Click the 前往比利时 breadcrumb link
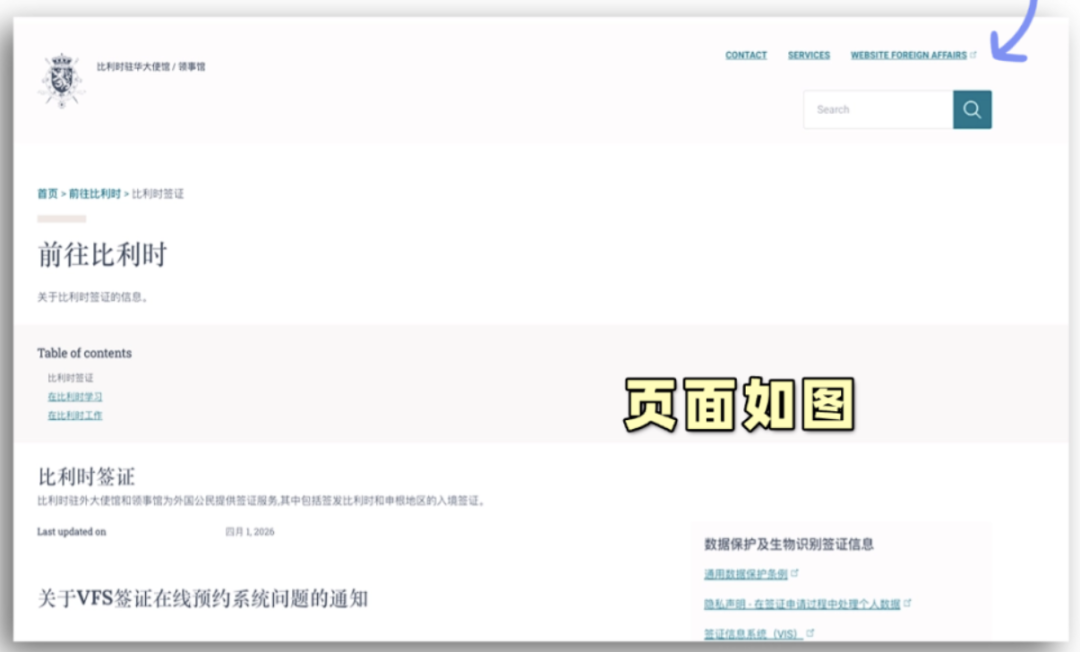 click(94, 193)
